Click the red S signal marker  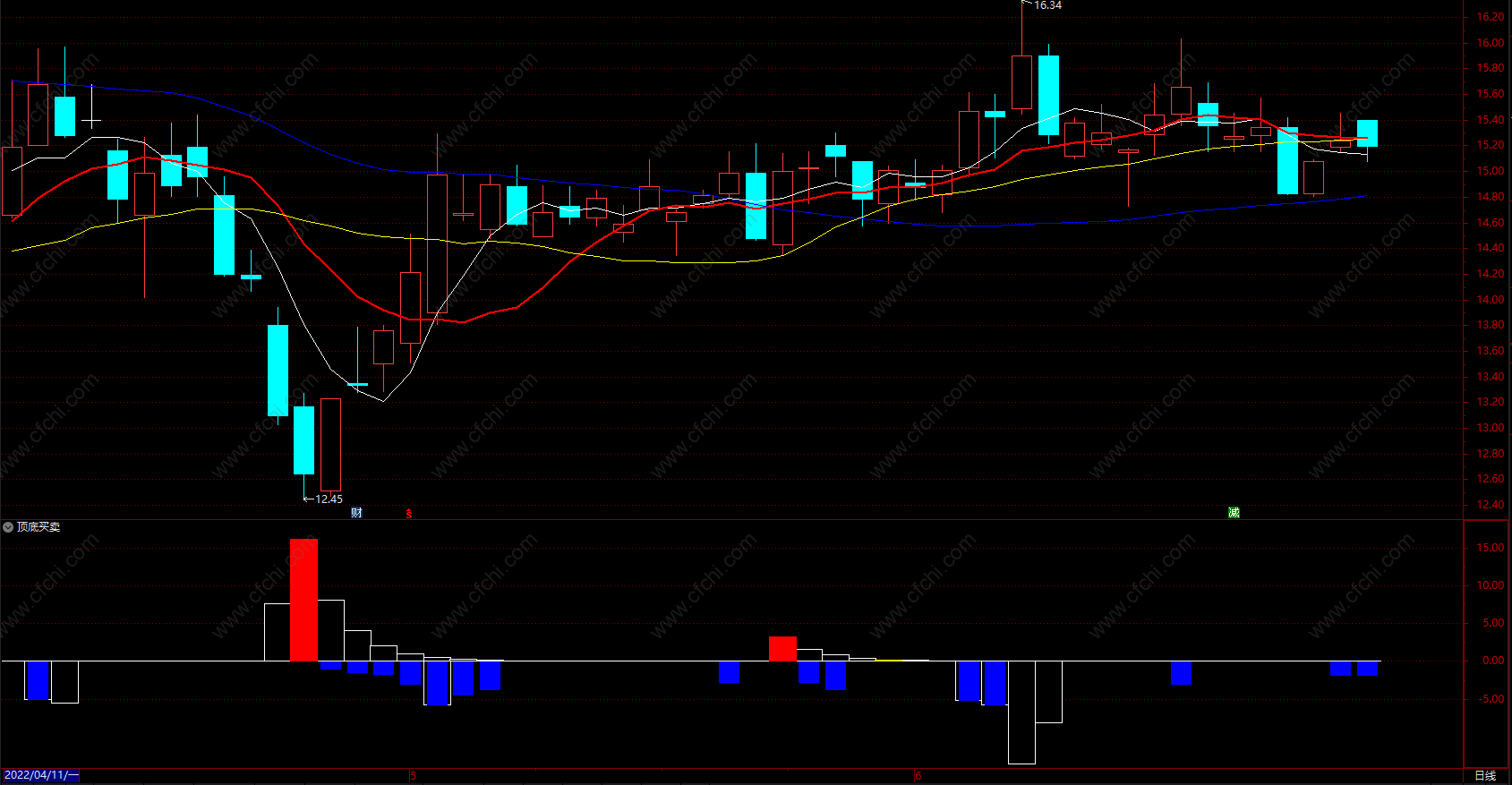pos(409,514)
